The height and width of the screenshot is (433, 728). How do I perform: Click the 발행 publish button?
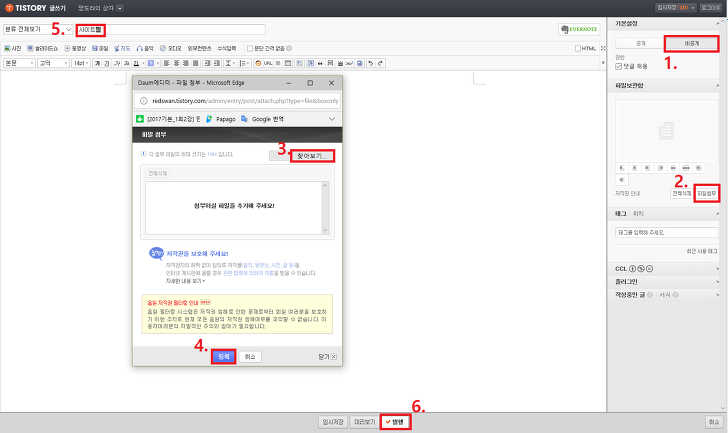395,422
